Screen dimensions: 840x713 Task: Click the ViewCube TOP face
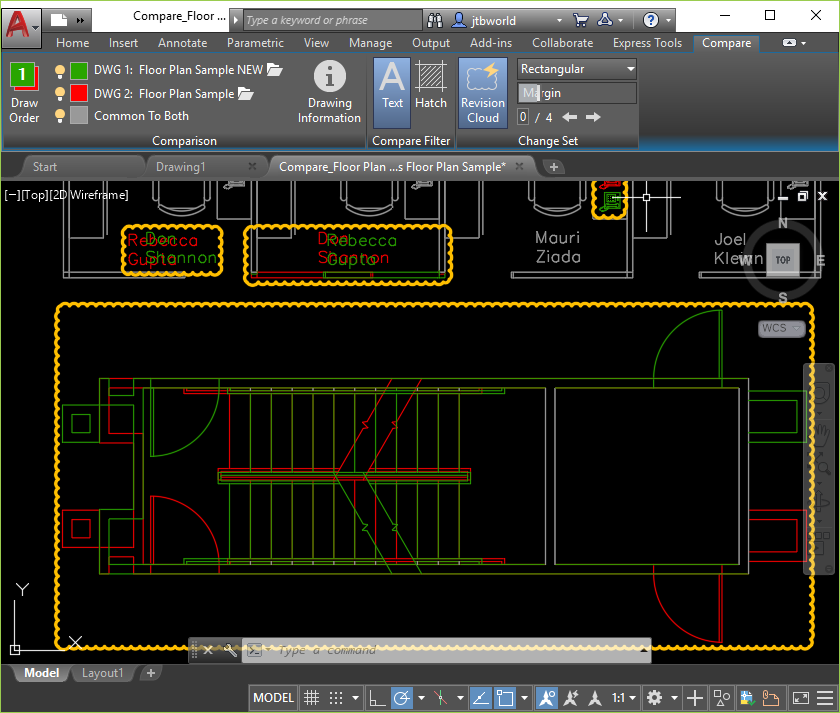(x=783, y=260)
